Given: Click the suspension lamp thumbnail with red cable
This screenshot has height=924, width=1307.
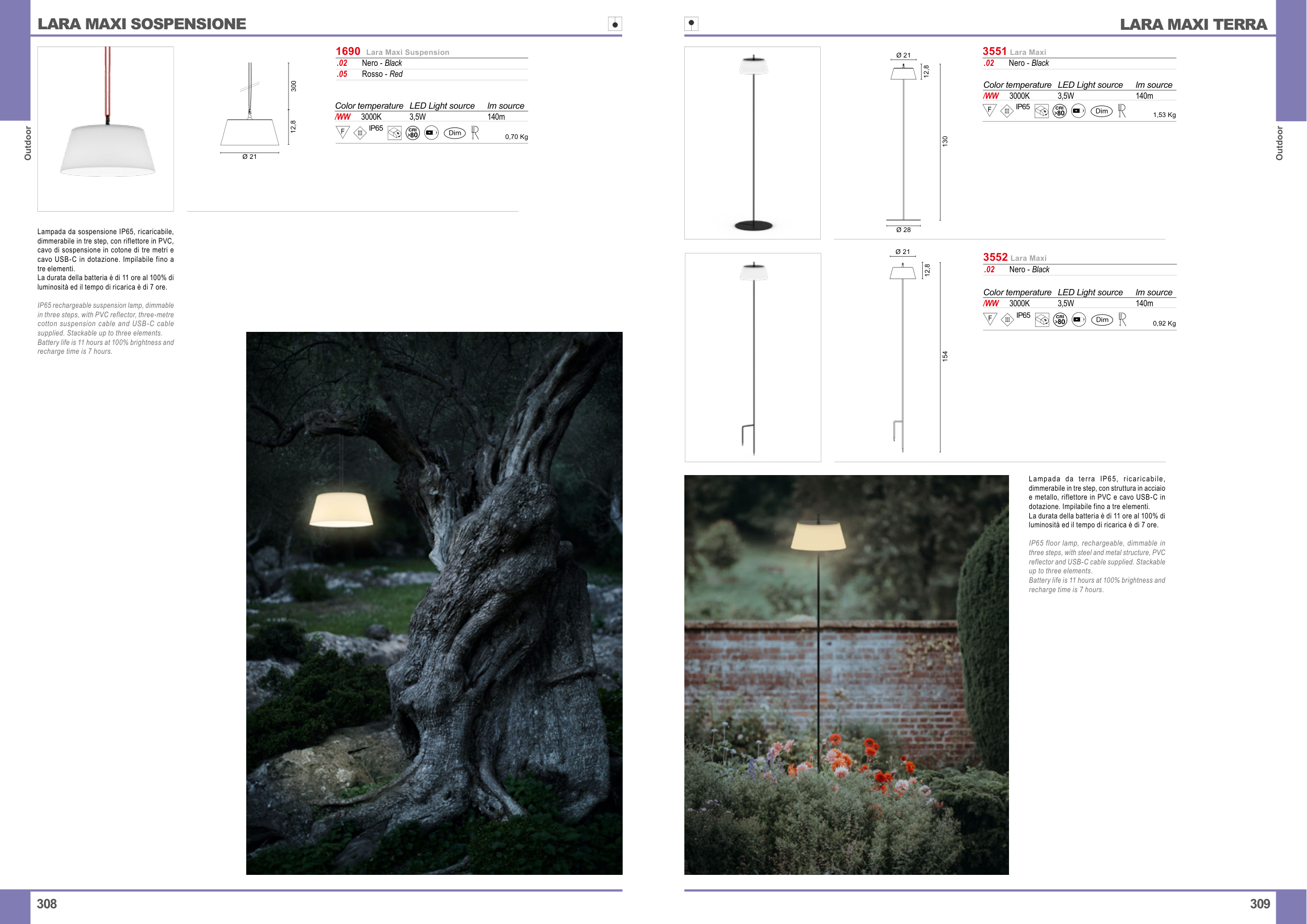Looking at the screenshot, I should (105, 129).
